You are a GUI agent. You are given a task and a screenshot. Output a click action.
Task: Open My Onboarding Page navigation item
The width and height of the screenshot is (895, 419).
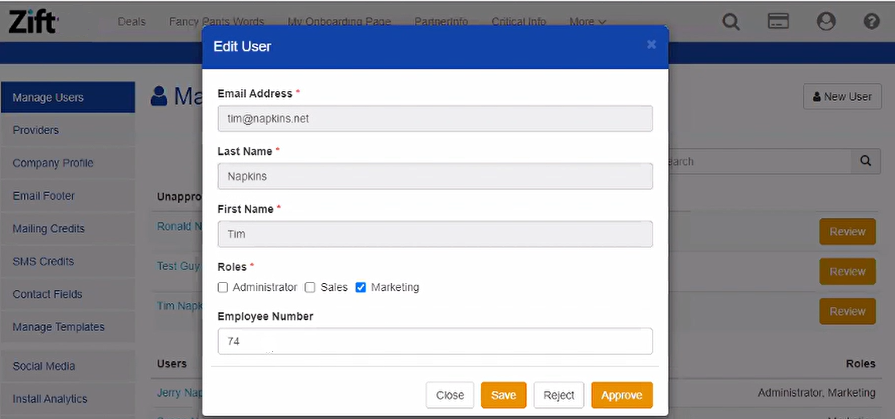click(339, 22)
